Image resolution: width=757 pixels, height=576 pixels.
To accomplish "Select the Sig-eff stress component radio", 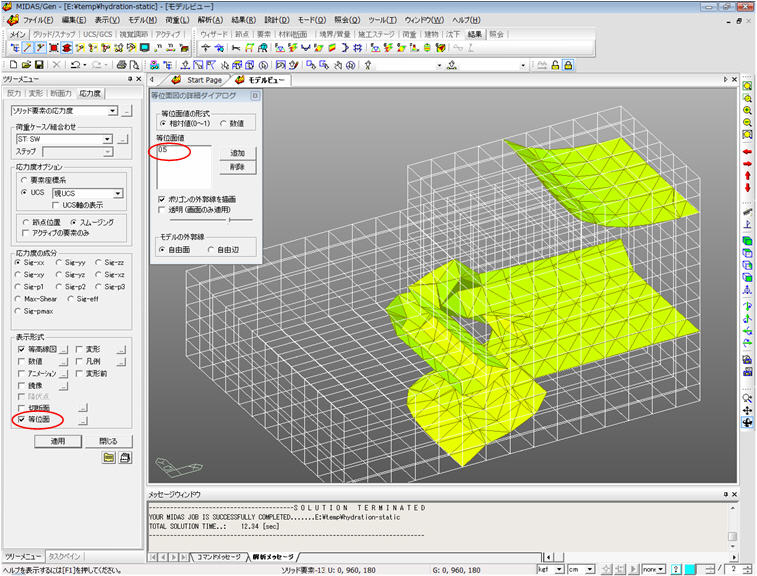I will pyautogui.click(x=70, y=299).
